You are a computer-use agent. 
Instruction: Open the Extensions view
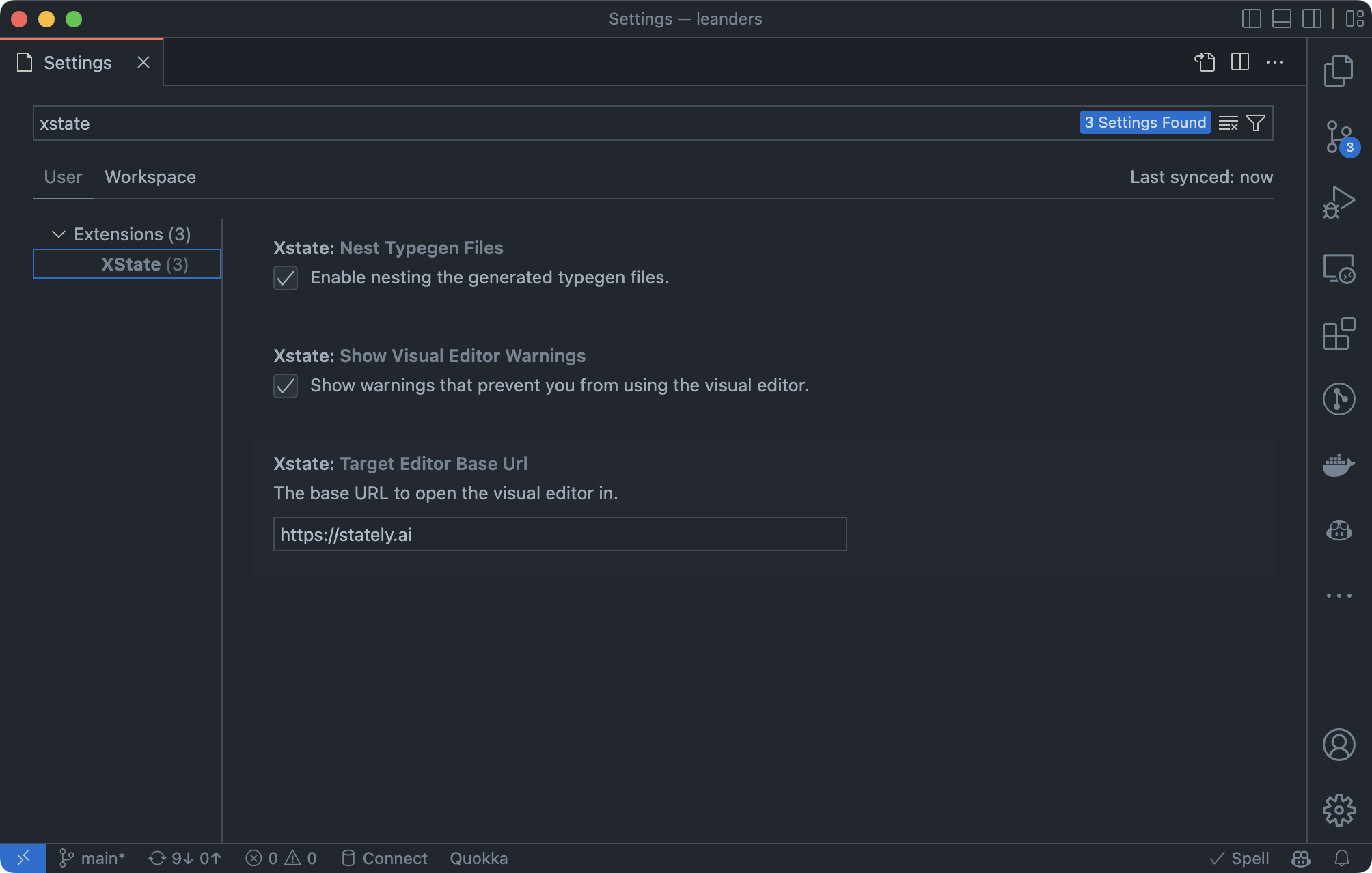pyautogui.click(x=1339, y=334)
